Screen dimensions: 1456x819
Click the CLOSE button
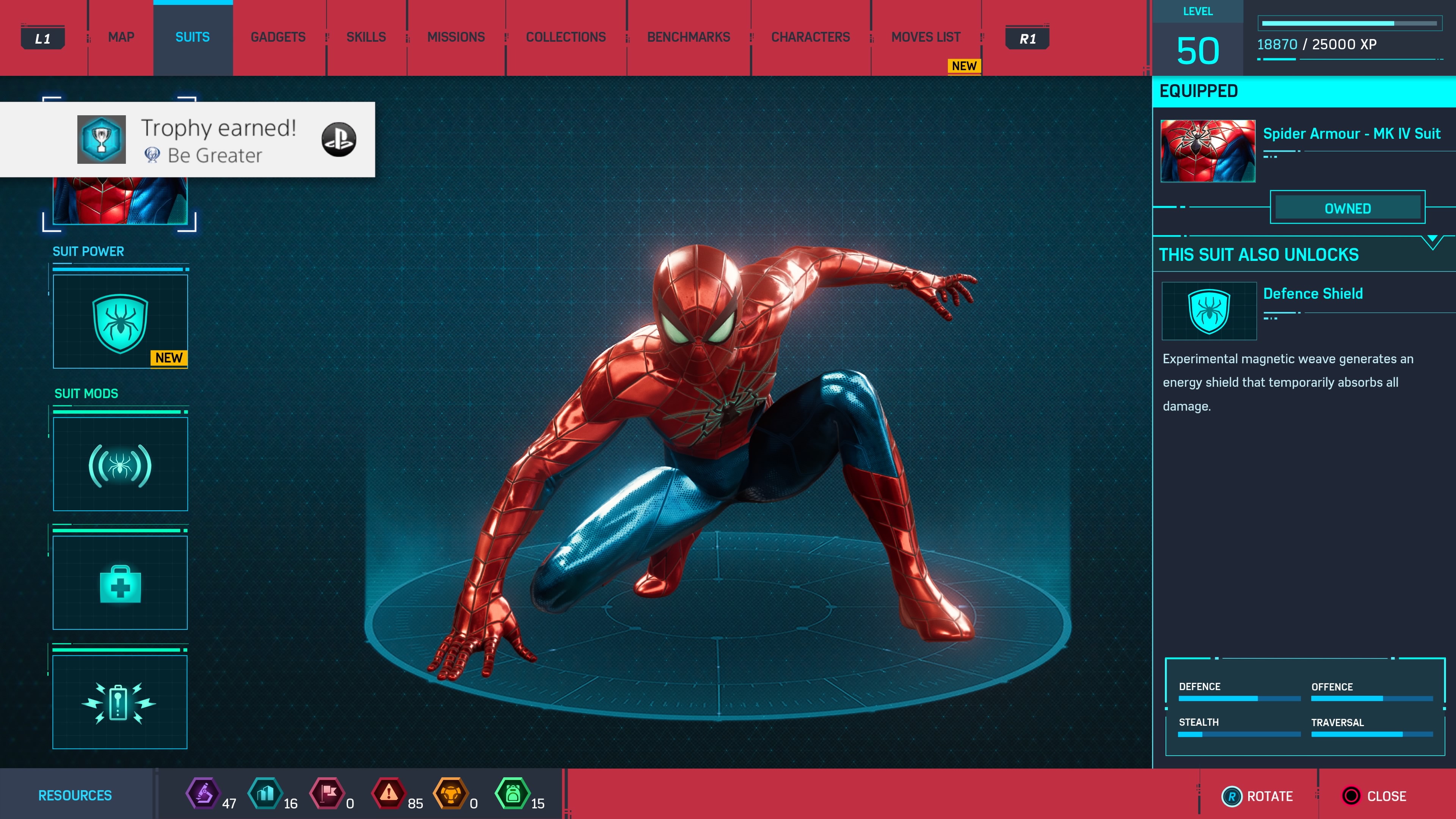pos(1374,796)
